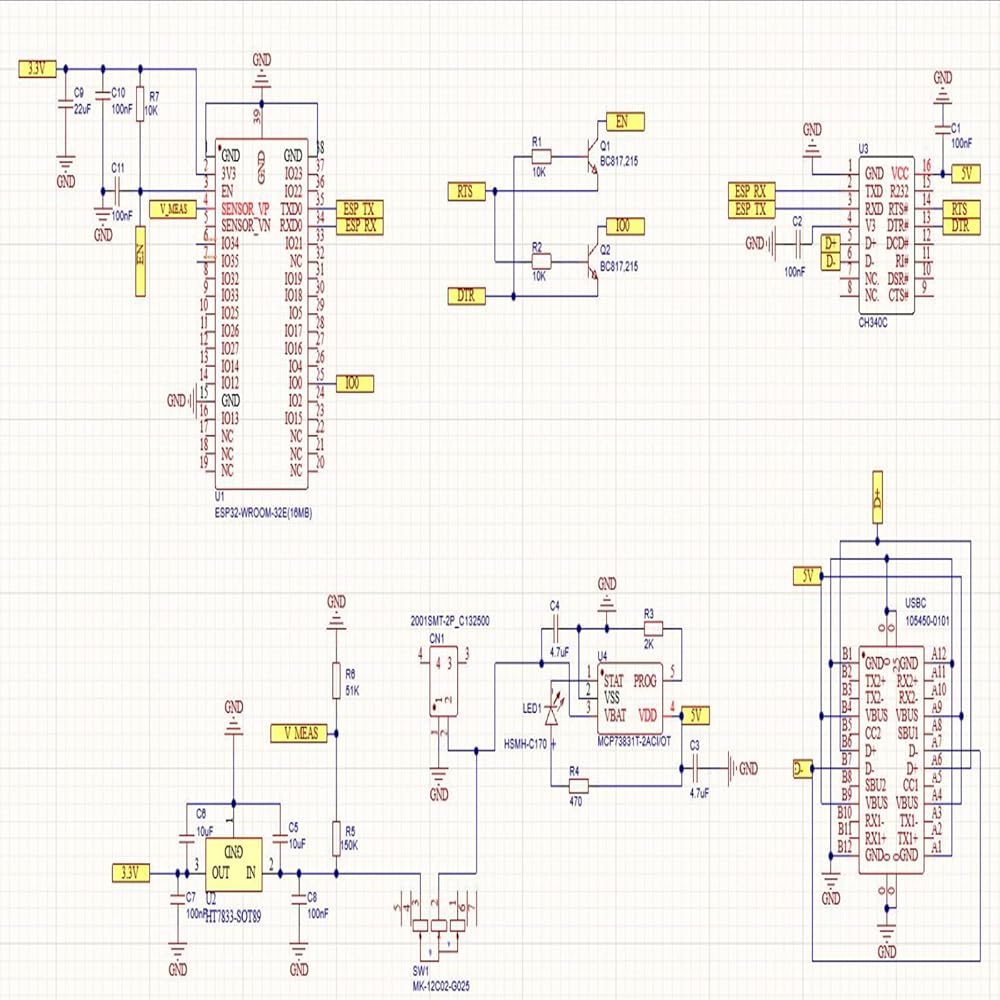Image resolution: width=1000 pixels, height=1000 pixels.
Task: Click the IO0 net label at Q2 collector
Action: (625, 226)
